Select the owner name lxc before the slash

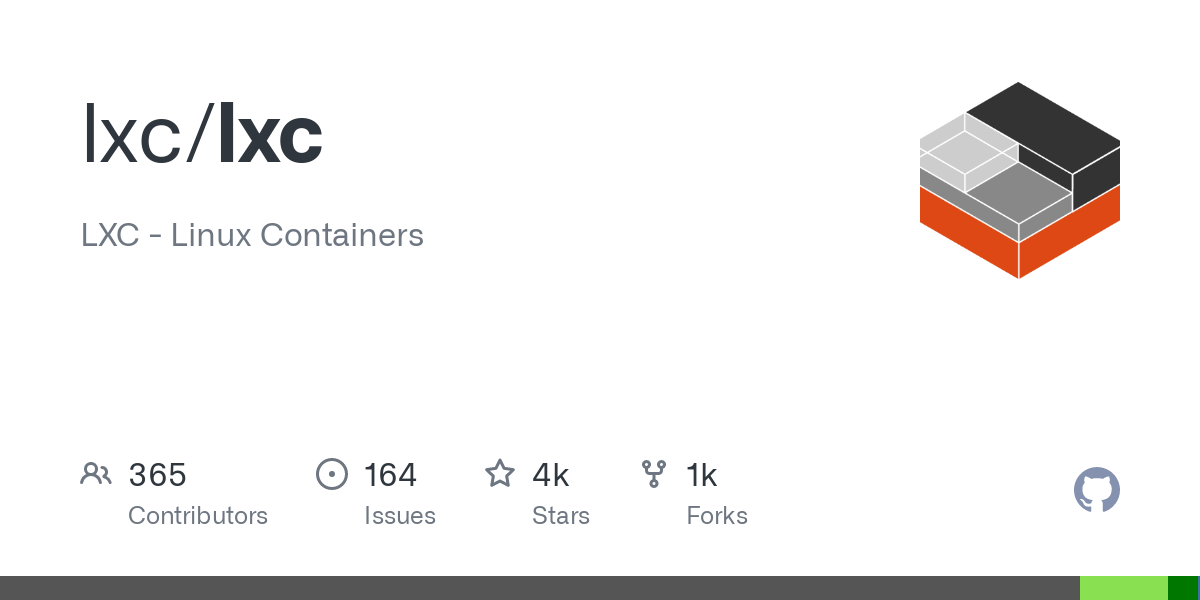pos(131,135)
